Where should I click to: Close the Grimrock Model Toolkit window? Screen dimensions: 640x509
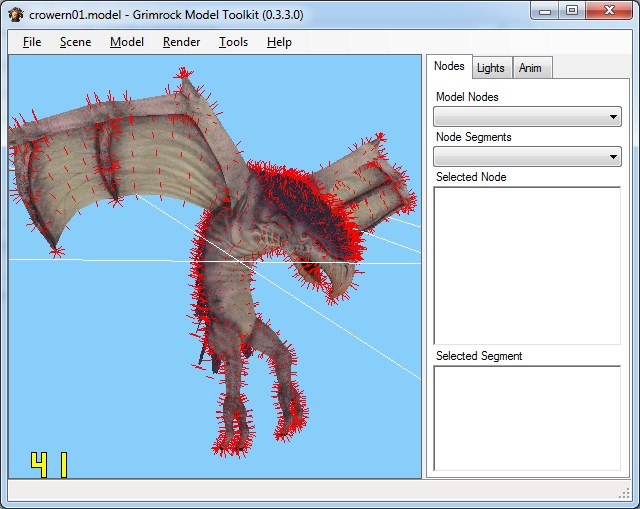click(609, 11)
